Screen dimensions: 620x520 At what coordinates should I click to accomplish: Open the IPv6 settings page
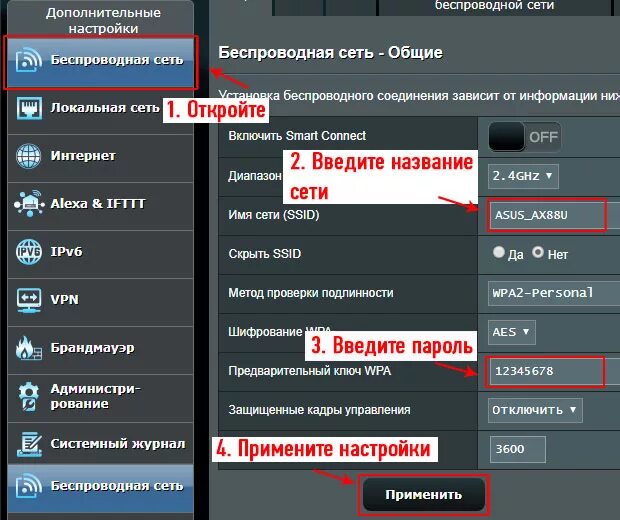coord(100,253)
